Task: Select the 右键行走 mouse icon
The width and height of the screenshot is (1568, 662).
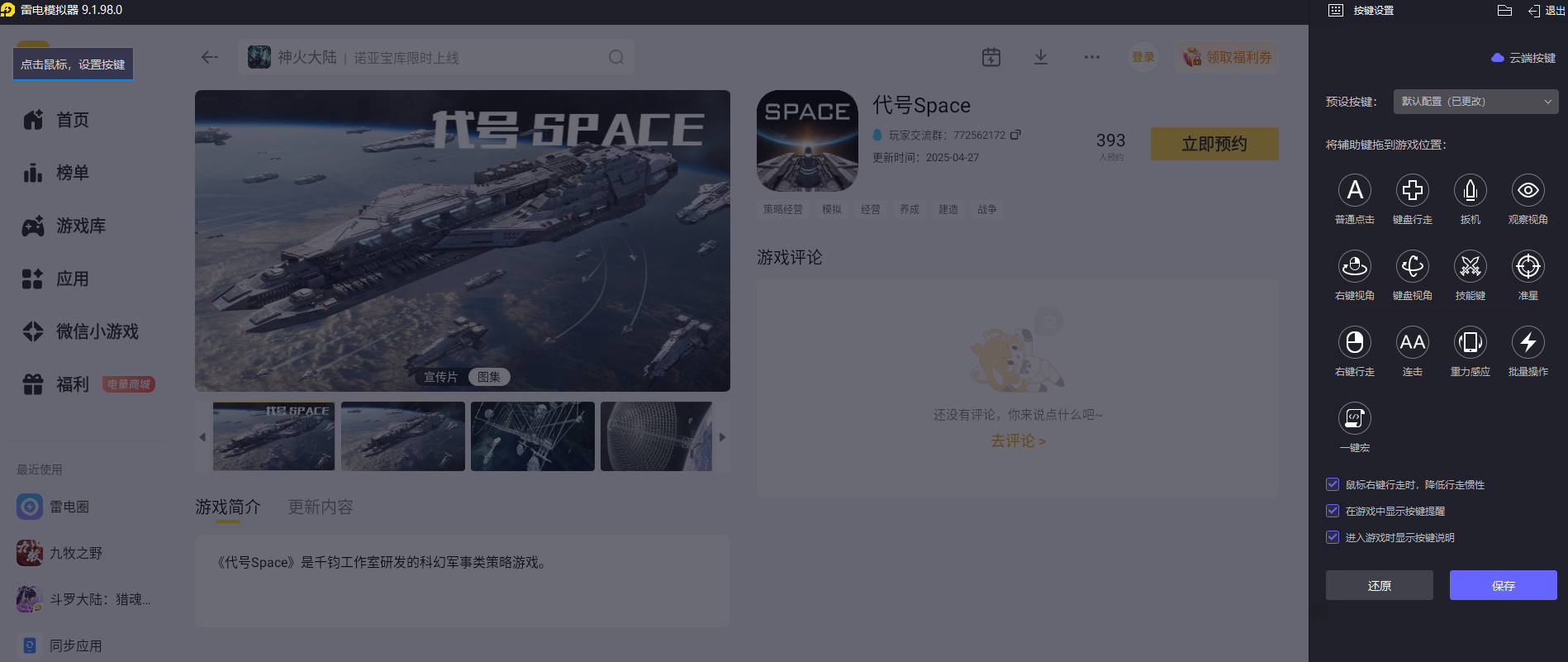Action: click(x=1354, y=342)
